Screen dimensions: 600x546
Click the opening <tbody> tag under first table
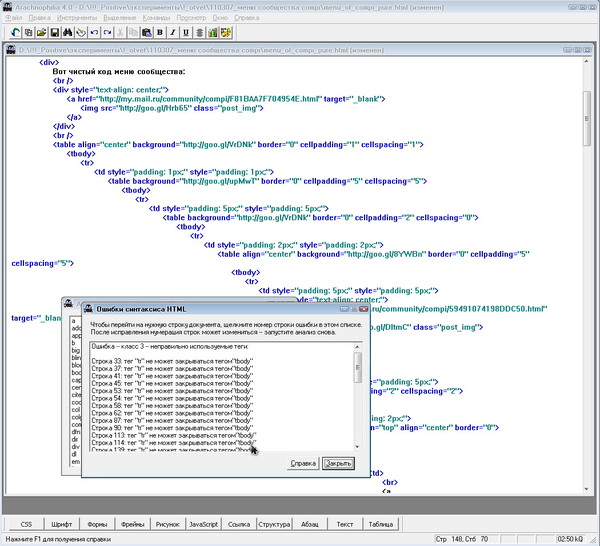click(x=81, y=154)
